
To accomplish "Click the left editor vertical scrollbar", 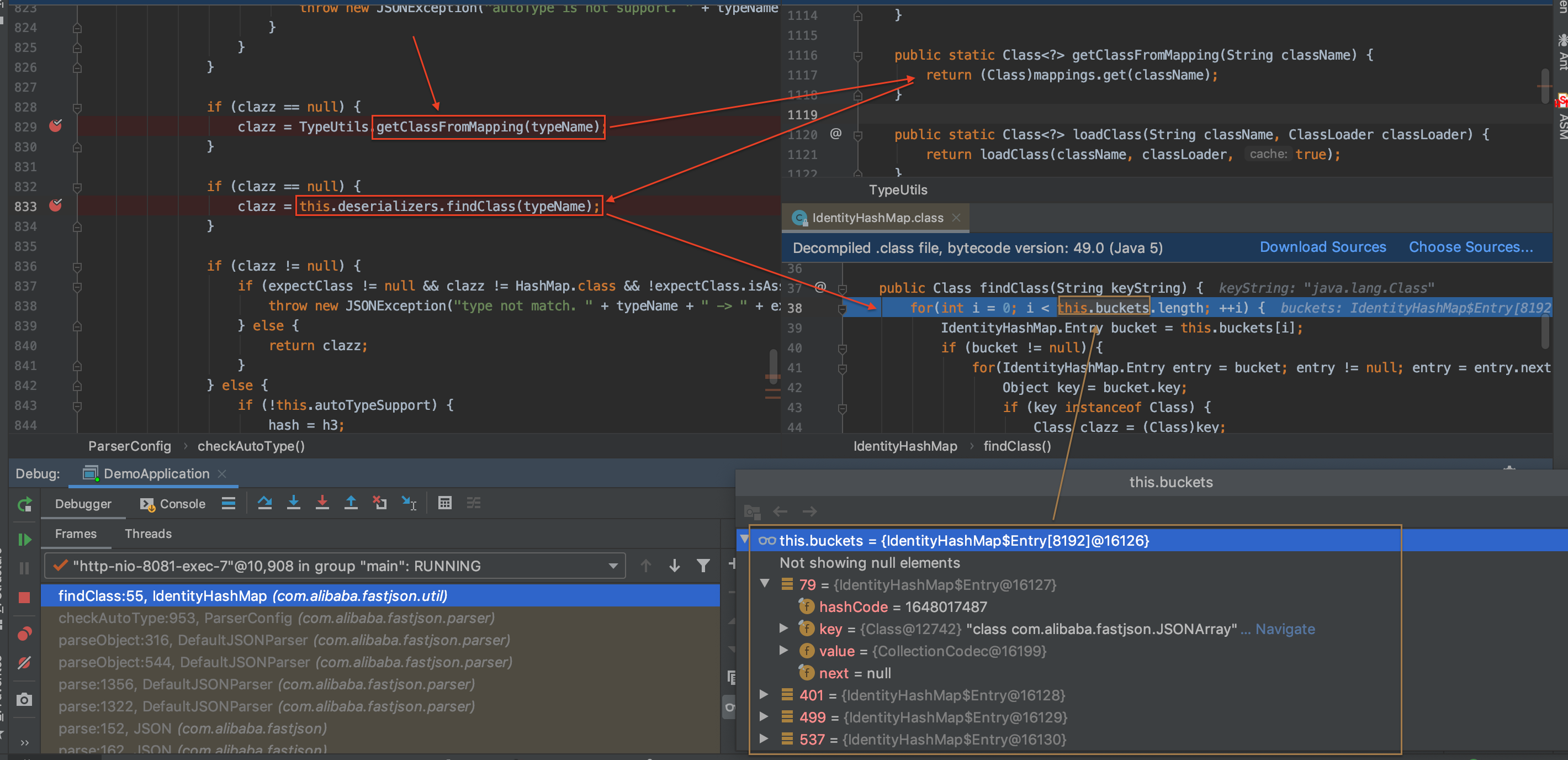I will click(x=773, y=366).
